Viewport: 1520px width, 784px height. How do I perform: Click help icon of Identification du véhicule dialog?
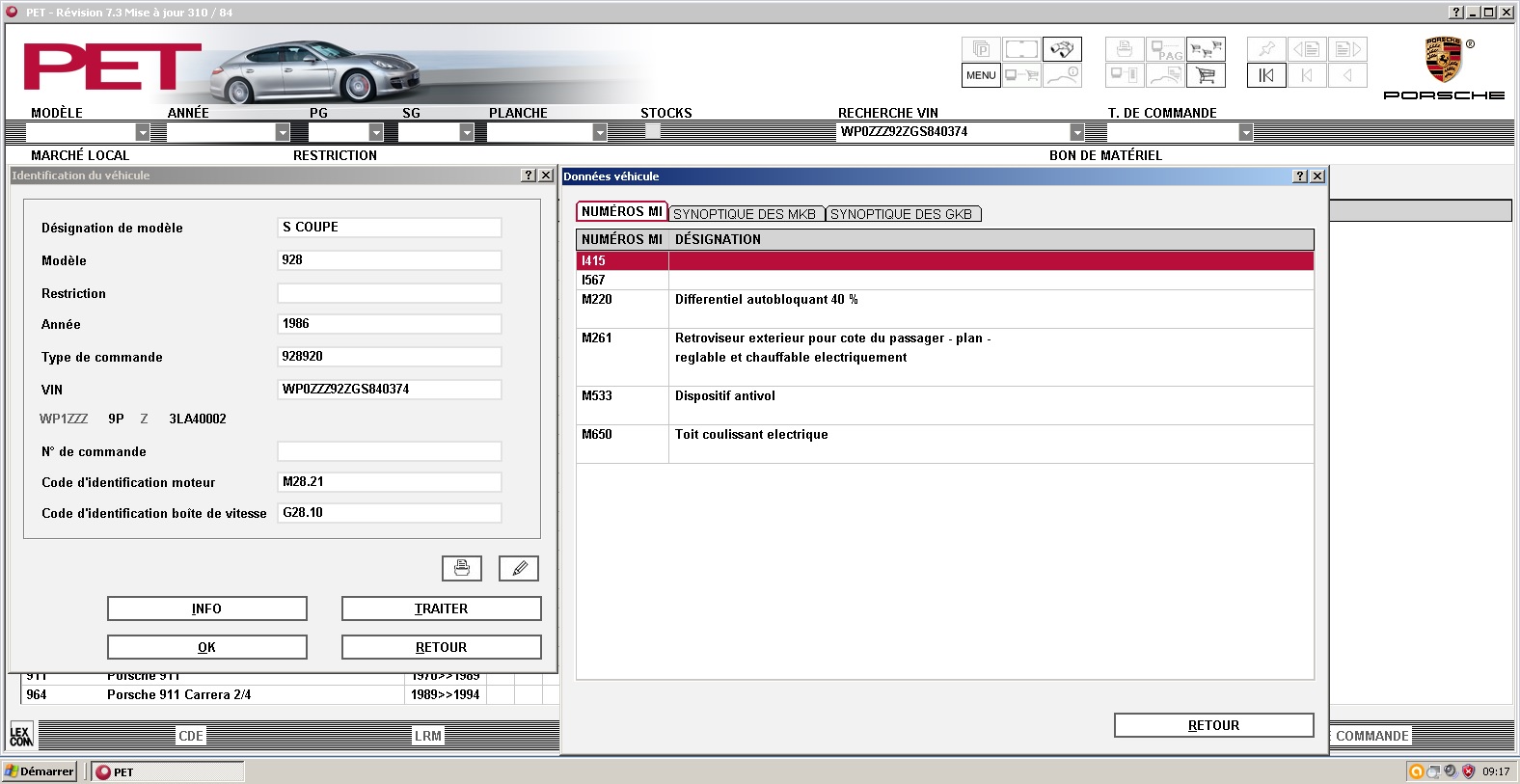coord(529,176)
